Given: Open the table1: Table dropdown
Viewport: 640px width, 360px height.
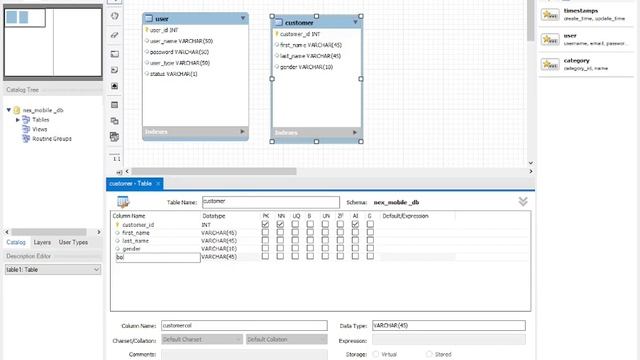Looking at the screenshot, I should tap(53, 269).
